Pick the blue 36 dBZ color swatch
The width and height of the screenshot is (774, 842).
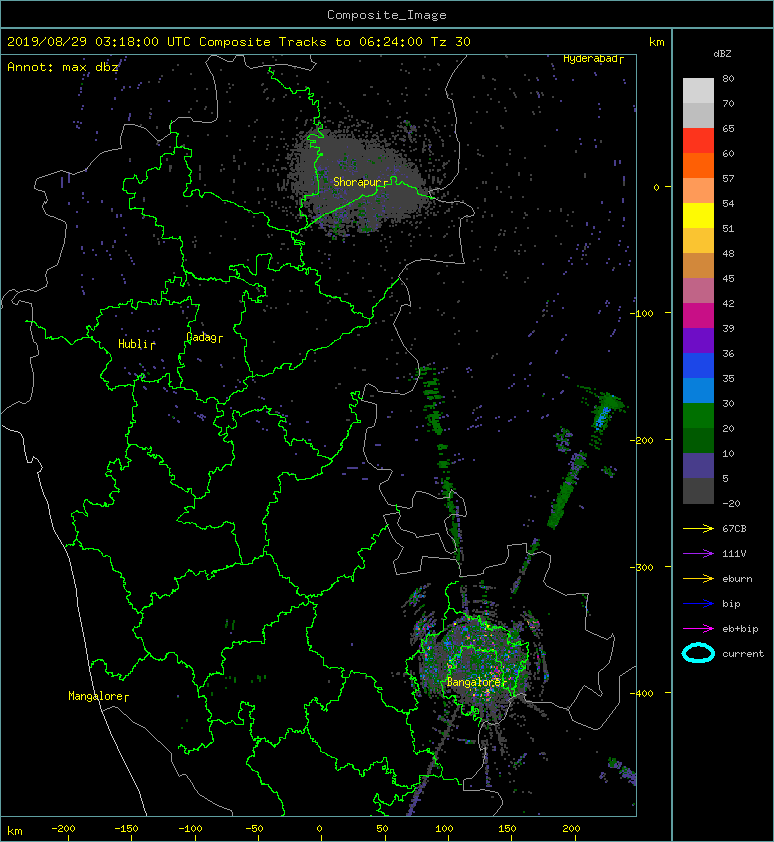(x=698, y=366)
